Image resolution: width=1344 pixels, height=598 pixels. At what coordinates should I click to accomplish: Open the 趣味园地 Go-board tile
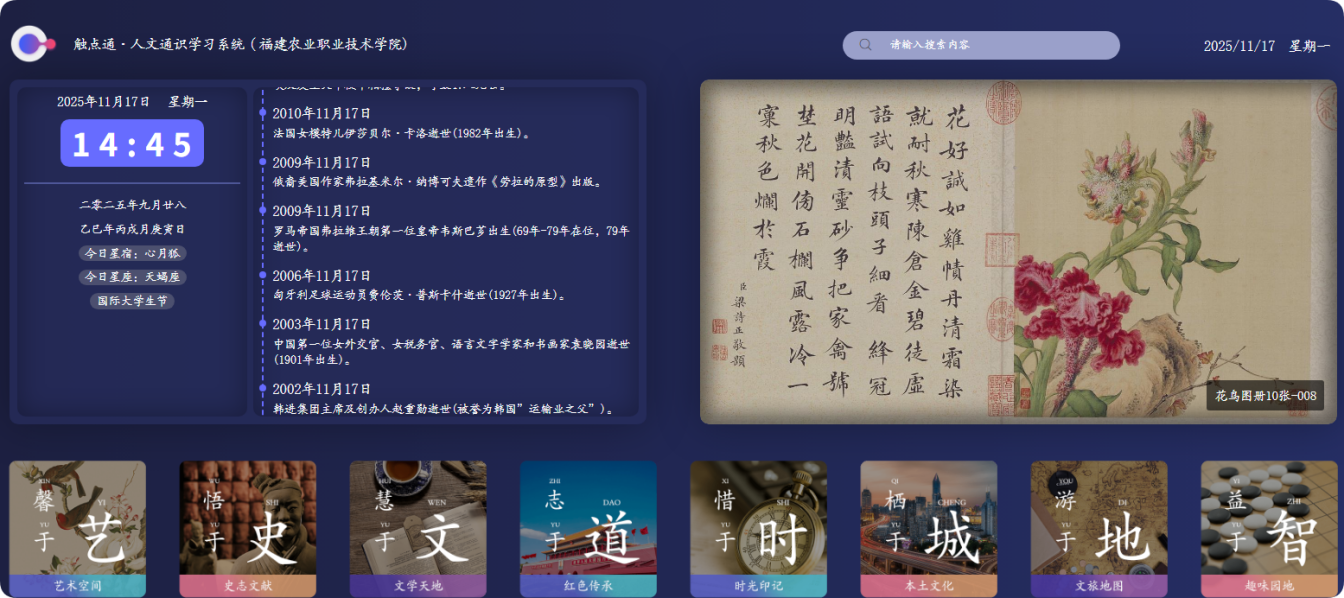[1269, 528]
